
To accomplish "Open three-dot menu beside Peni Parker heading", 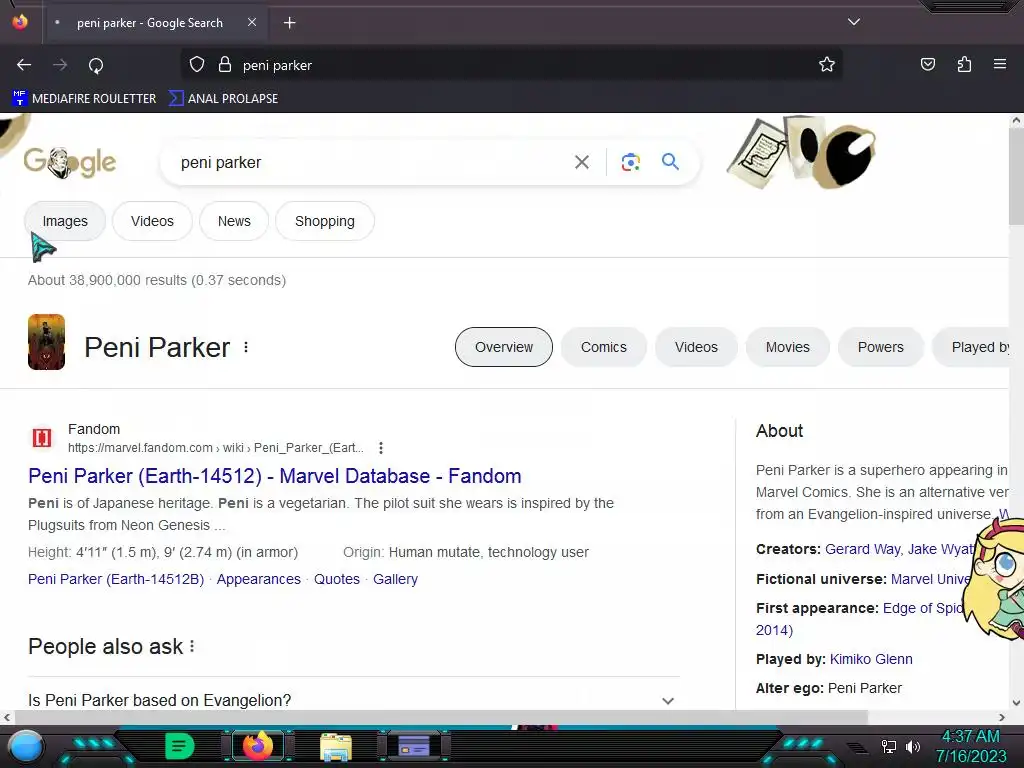I will pyautogui.click(x=246, y=347).
